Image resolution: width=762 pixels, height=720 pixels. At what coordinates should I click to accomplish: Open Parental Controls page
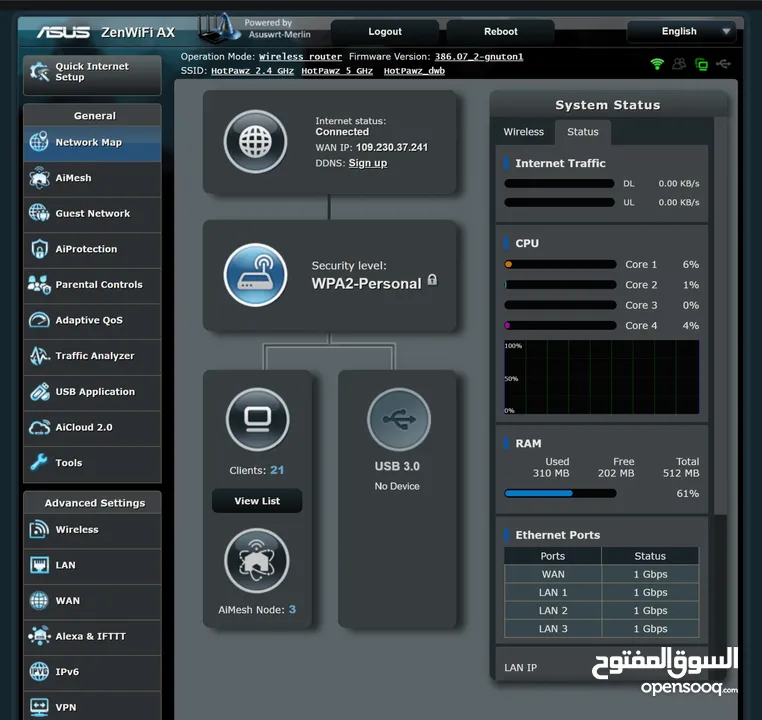click(x=92, y=286)
